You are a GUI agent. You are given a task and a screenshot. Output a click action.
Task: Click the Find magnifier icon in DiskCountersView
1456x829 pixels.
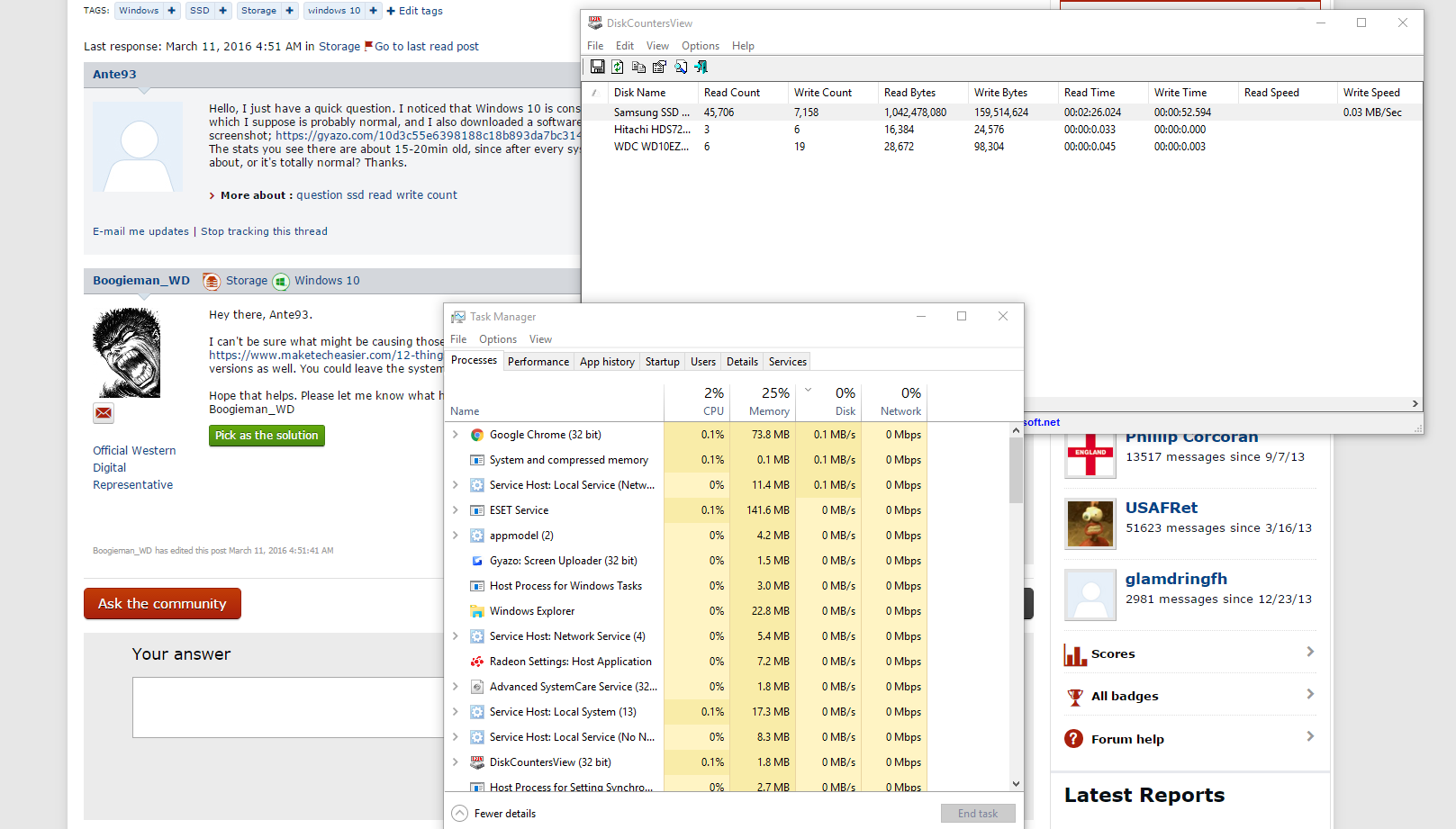(681, 67)
